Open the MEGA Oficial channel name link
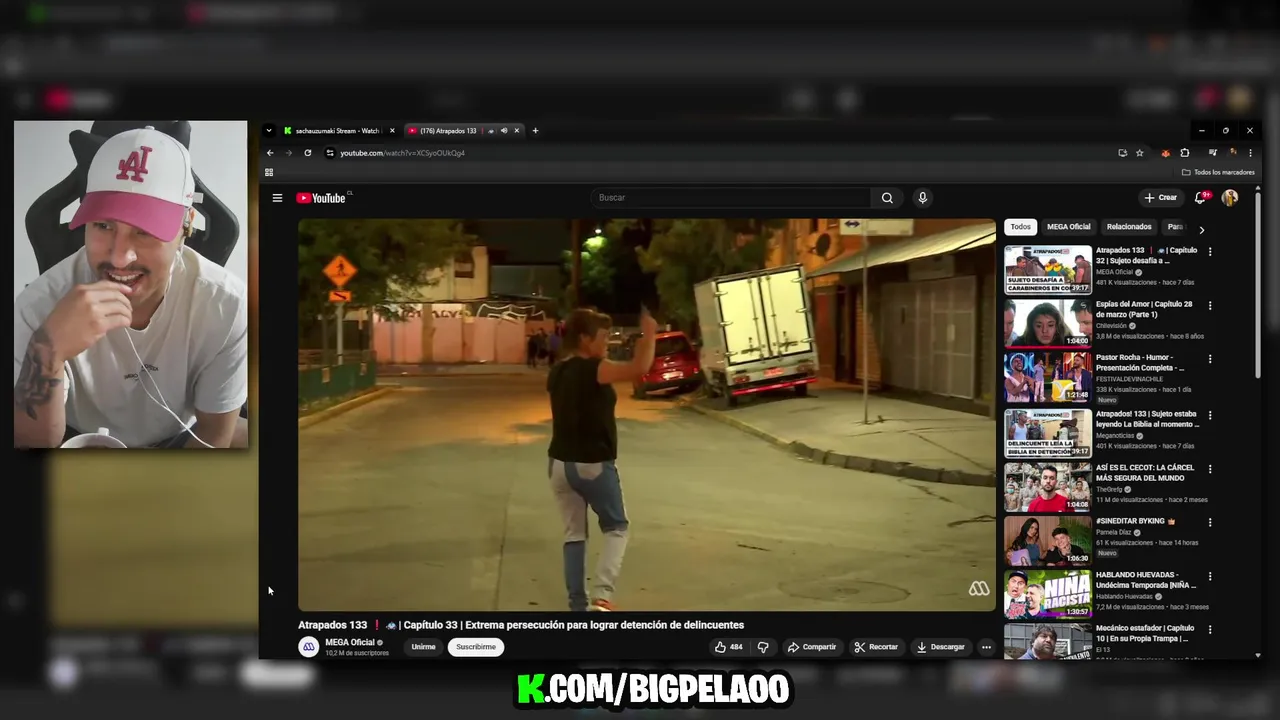Screen dimensions: 1280x720 click(x=350, y=642)
